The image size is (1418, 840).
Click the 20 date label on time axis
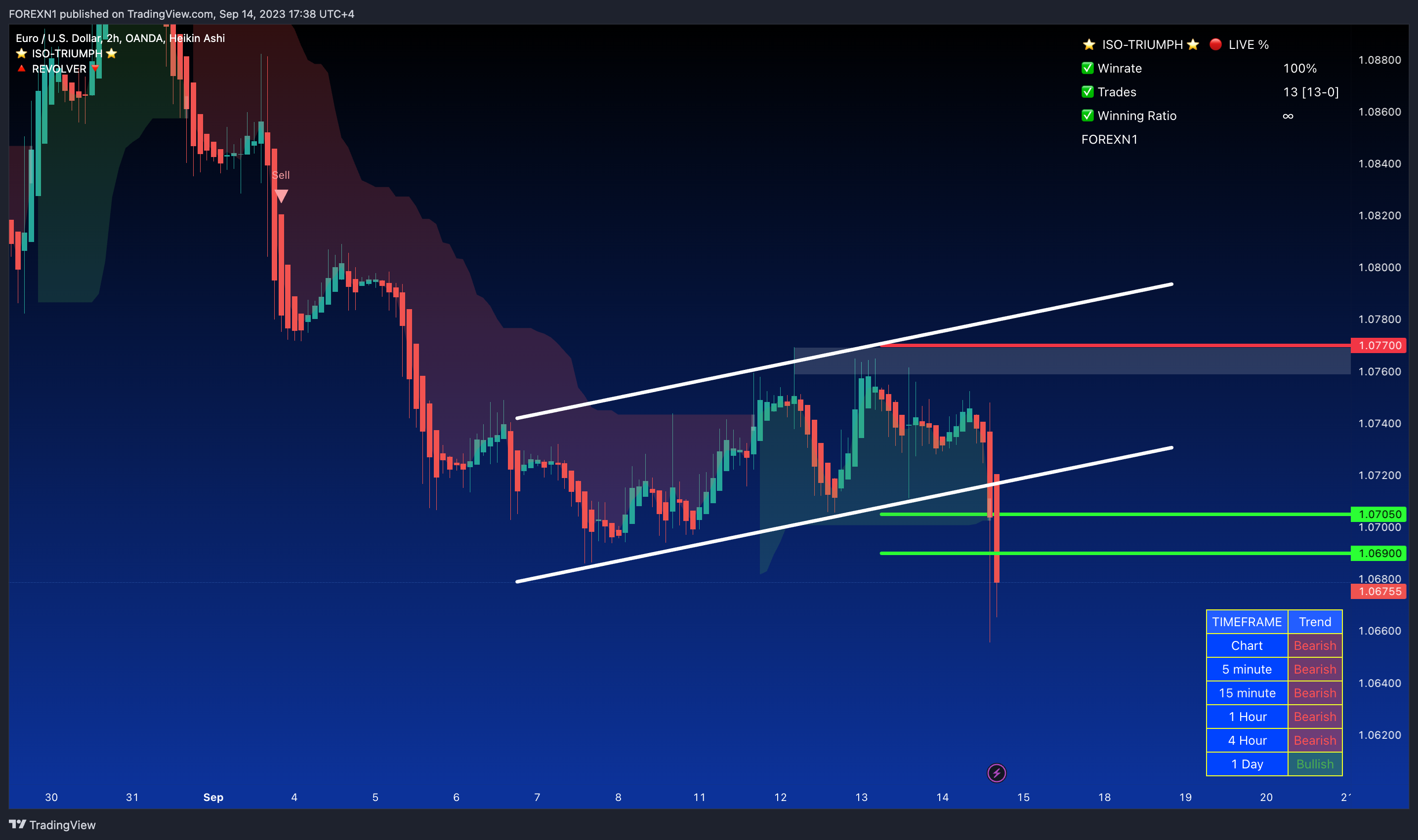[x=1266, y=797]
